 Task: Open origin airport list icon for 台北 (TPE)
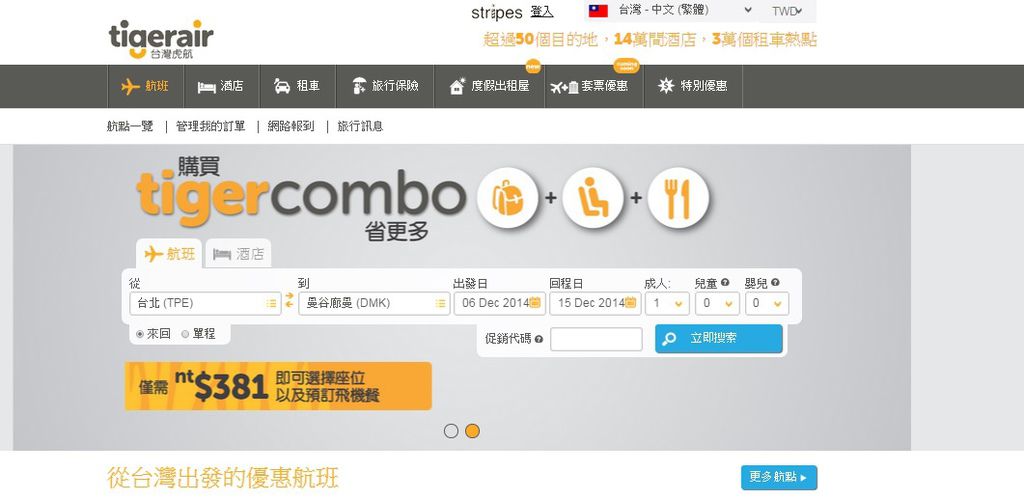pos(271,304)
